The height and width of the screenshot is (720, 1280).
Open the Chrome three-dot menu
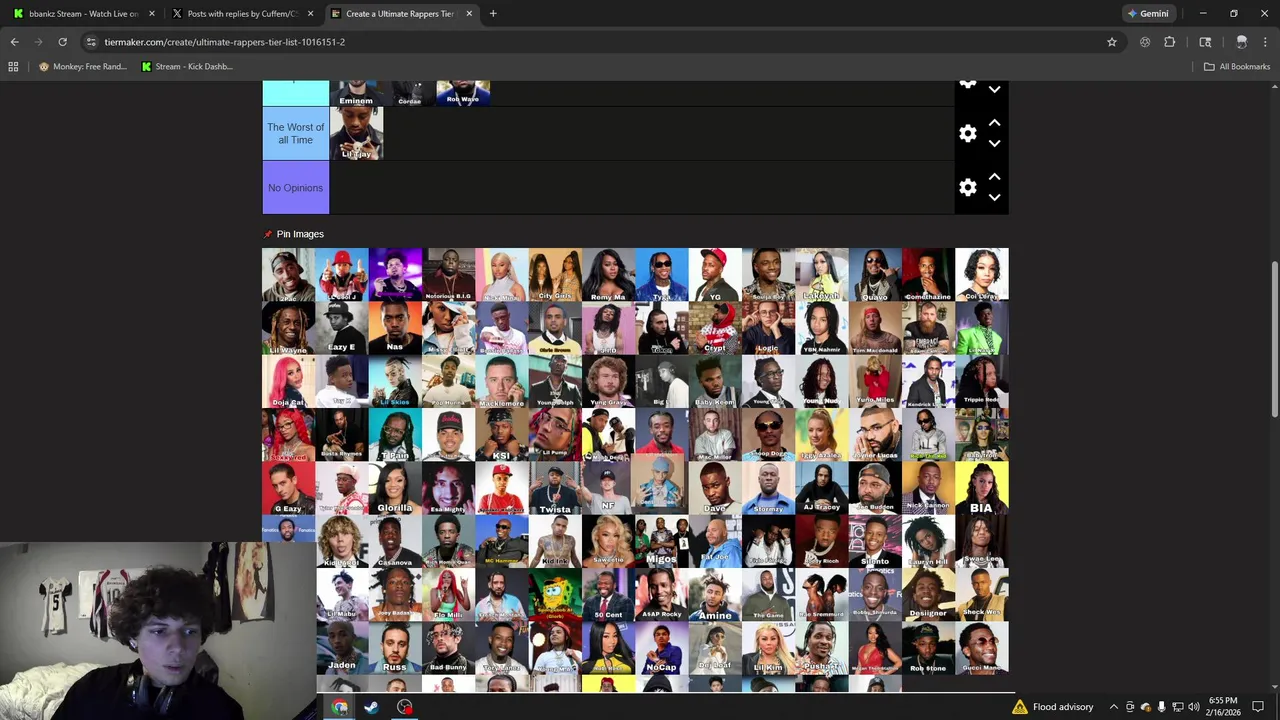[1265, 42]
